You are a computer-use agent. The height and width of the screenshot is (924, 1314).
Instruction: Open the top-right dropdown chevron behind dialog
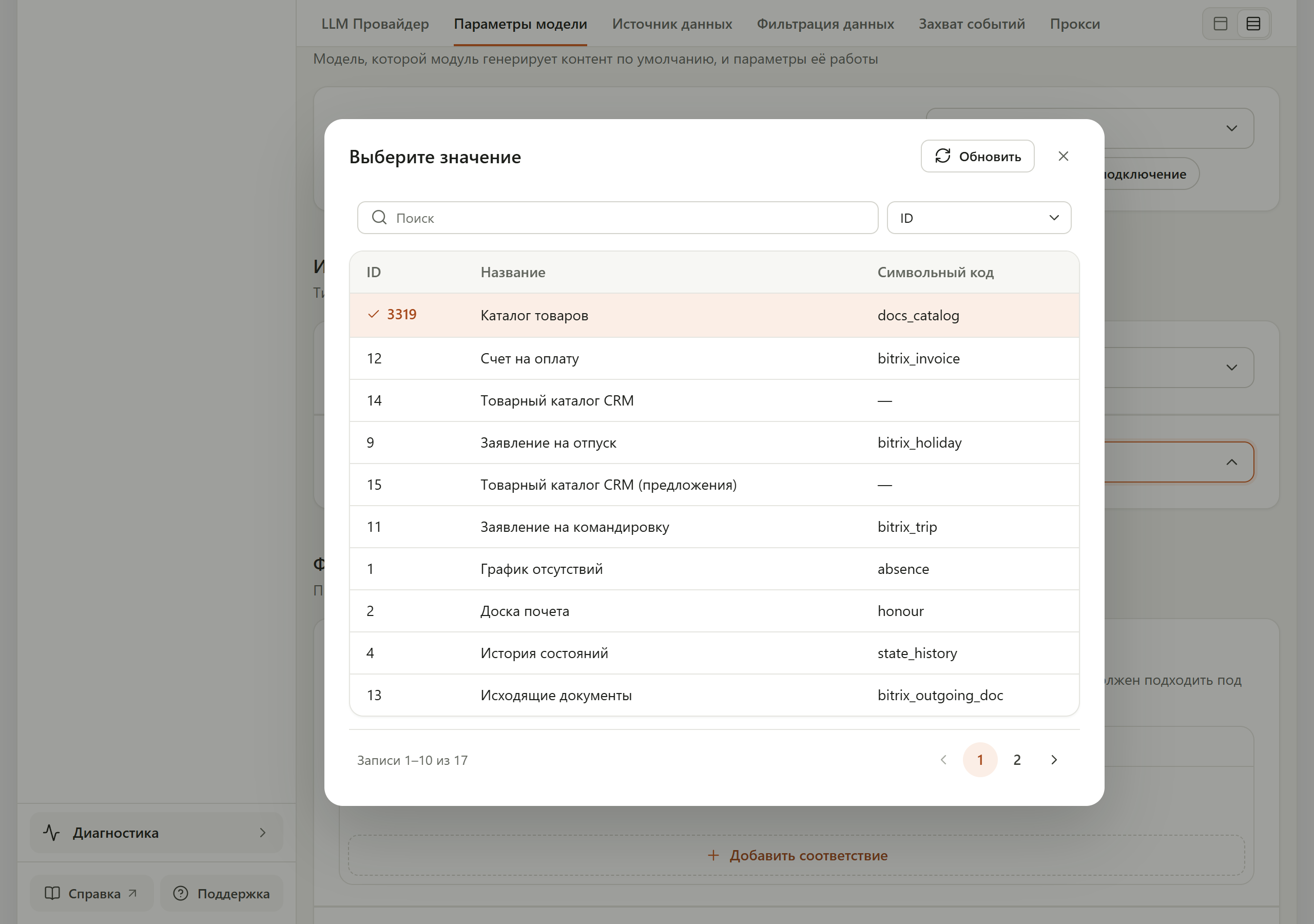[1231, 128]
